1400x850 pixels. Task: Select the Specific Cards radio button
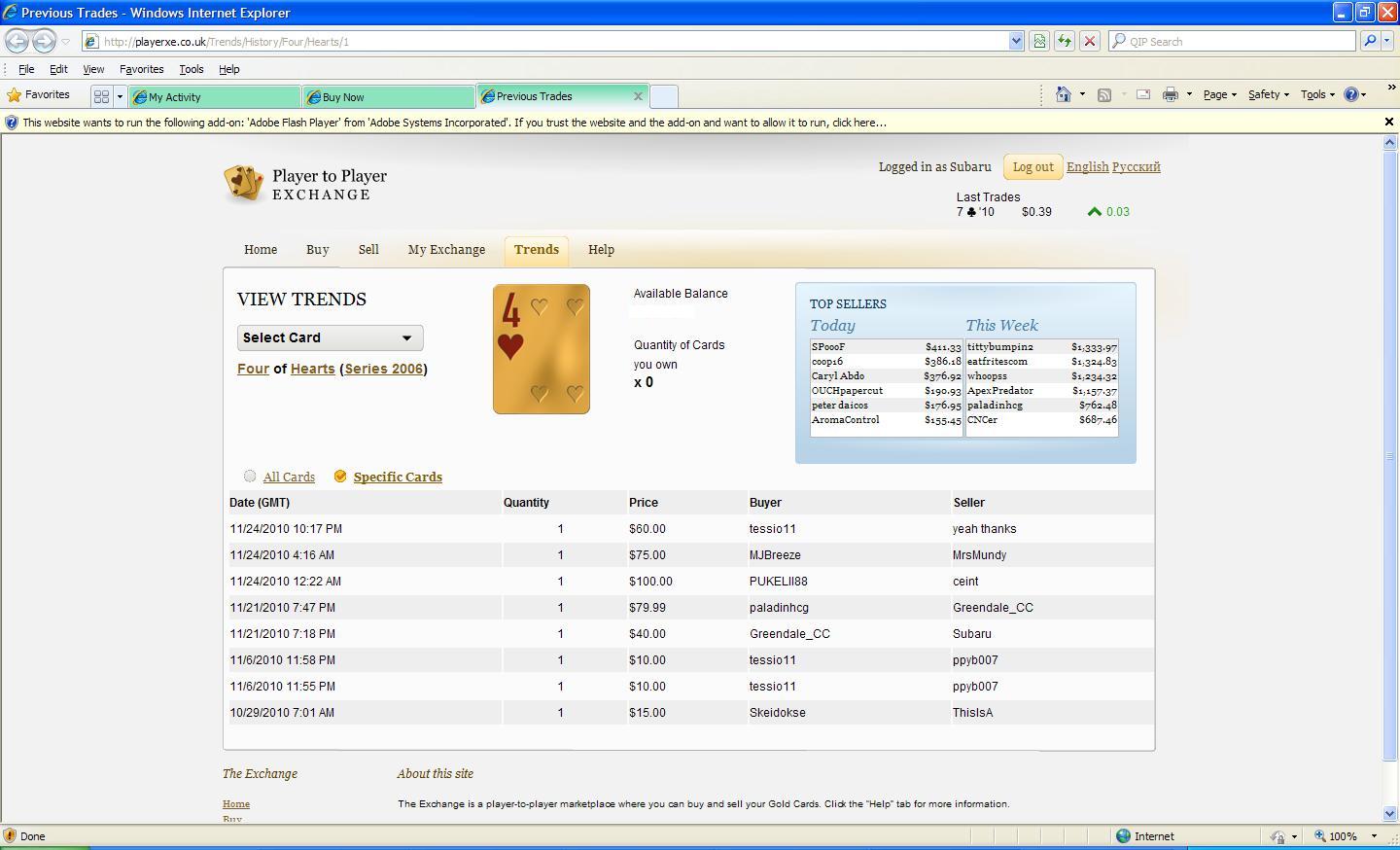click(340, 476)
